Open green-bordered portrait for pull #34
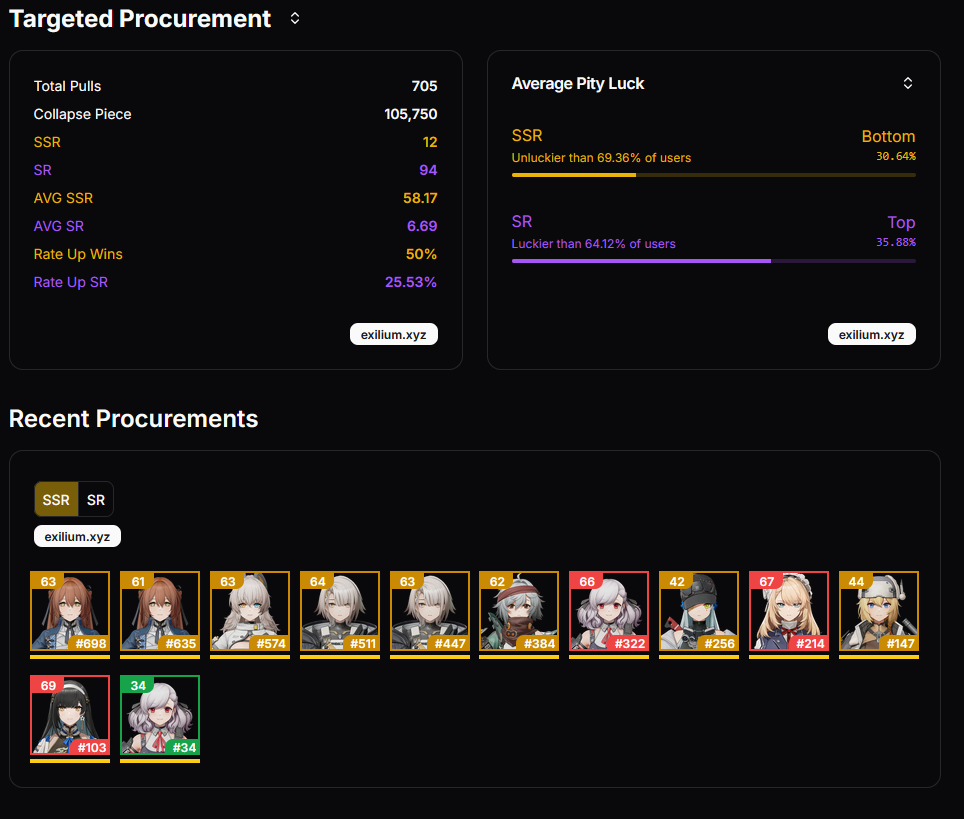 coord(160,714)
